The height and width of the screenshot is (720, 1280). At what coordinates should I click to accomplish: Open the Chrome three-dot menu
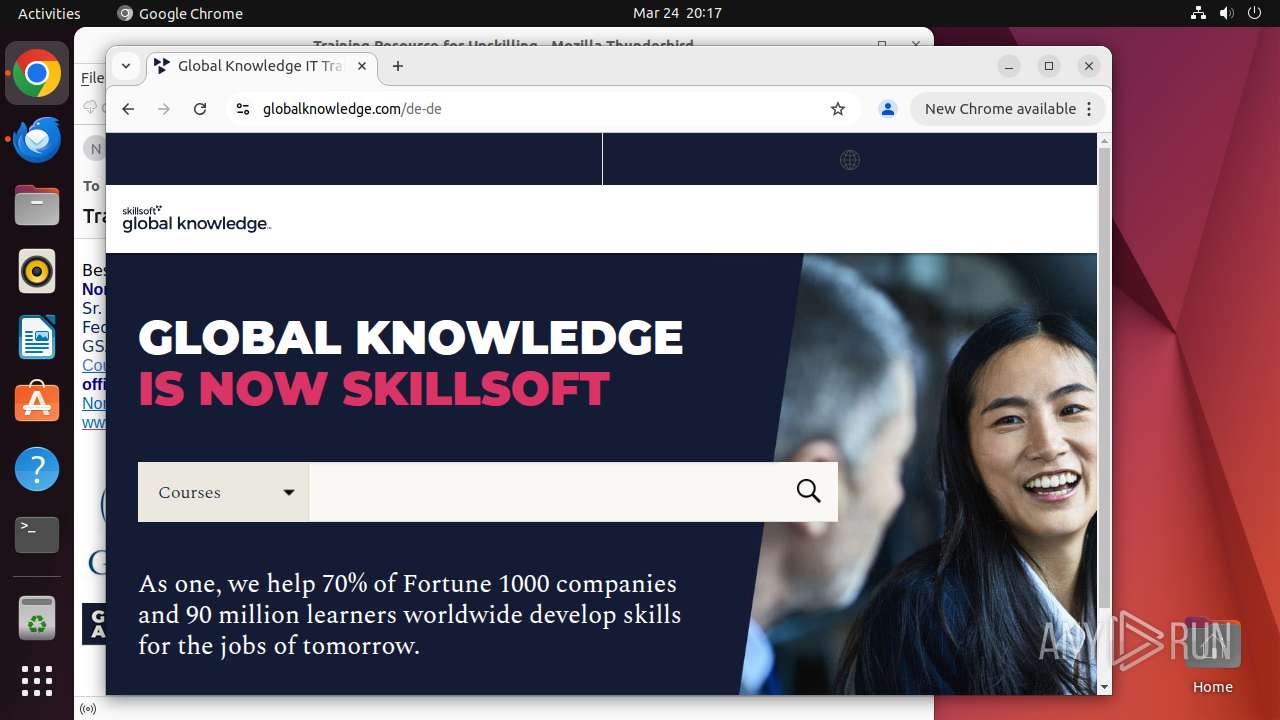[x=1090, y=109]
